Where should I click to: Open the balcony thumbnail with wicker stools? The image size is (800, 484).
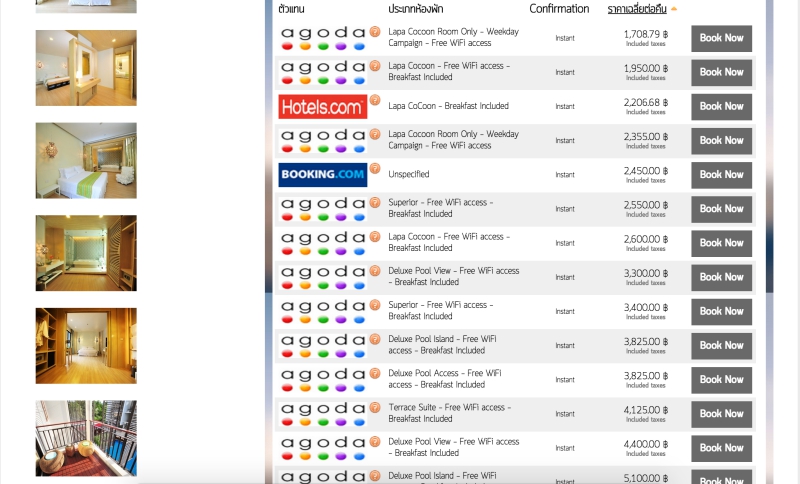[86, 438]
